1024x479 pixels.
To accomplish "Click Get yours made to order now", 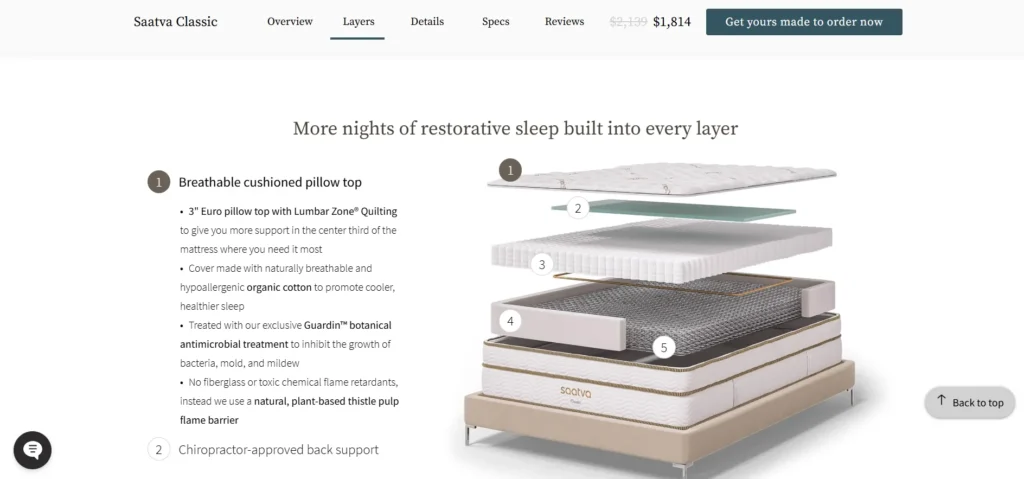I will [x=804, y=22].
